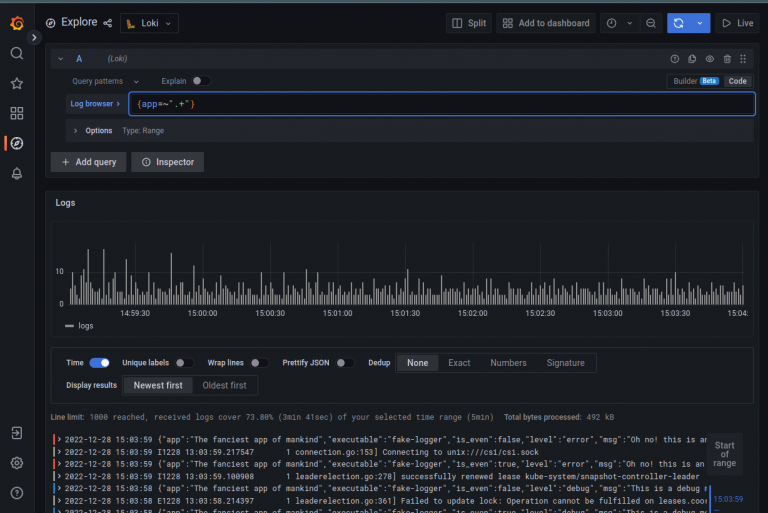The height and width of the screenshot is (513, 768).
Task: Open the Query patterns dropdown
Action: tap(105, 81)
